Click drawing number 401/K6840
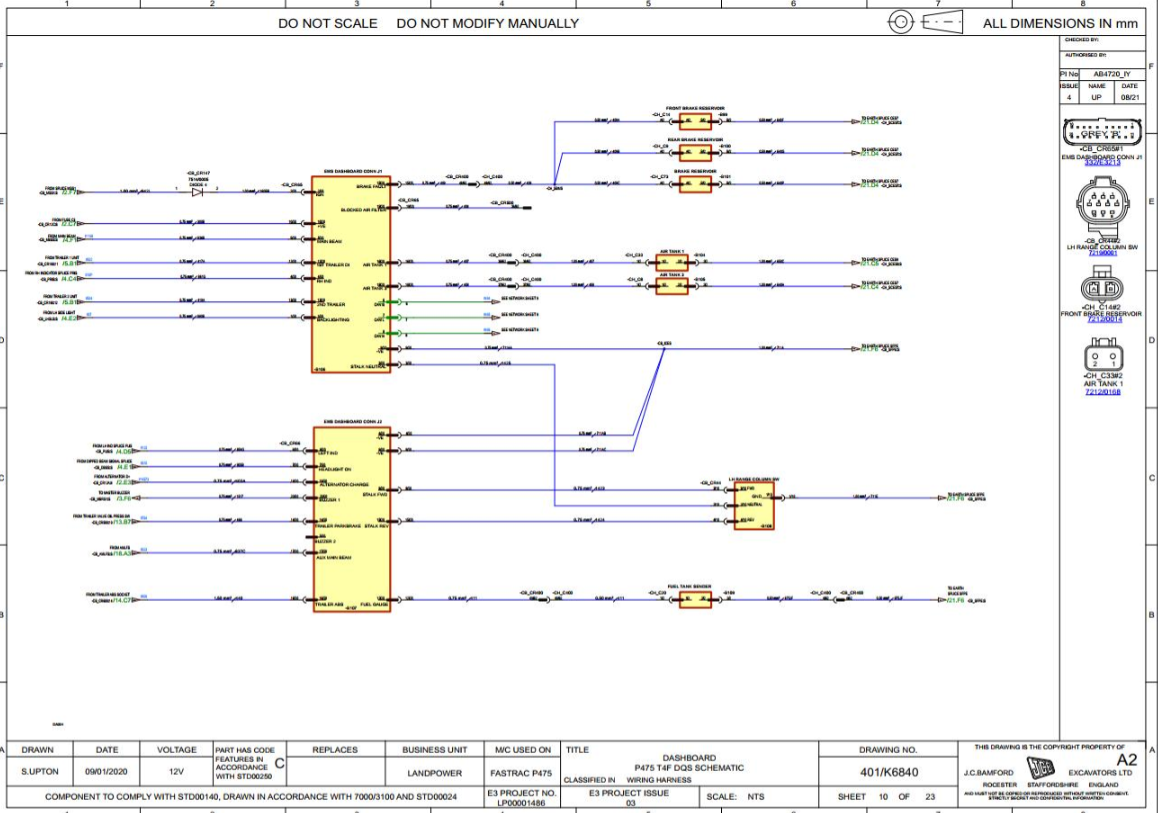Viewport: 1158px width, 813px height. point(889,772)
